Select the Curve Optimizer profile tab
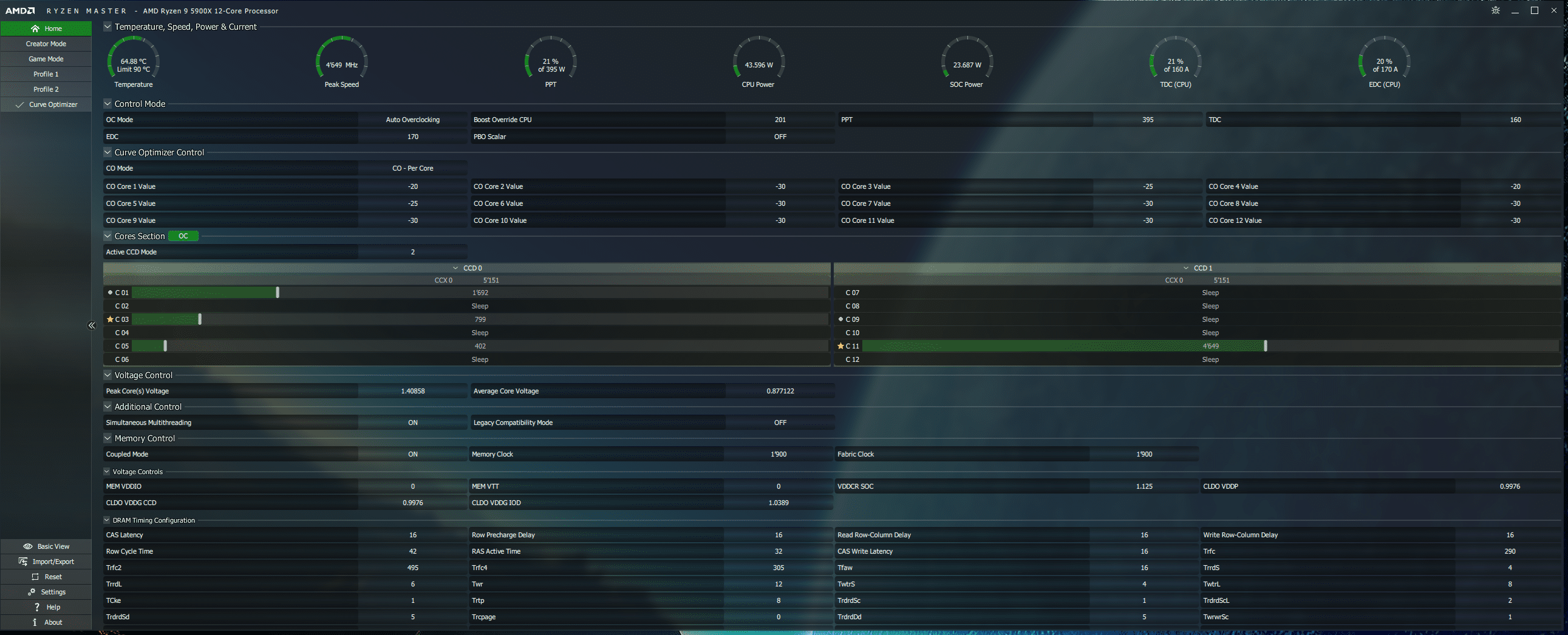 pos(46,104)
